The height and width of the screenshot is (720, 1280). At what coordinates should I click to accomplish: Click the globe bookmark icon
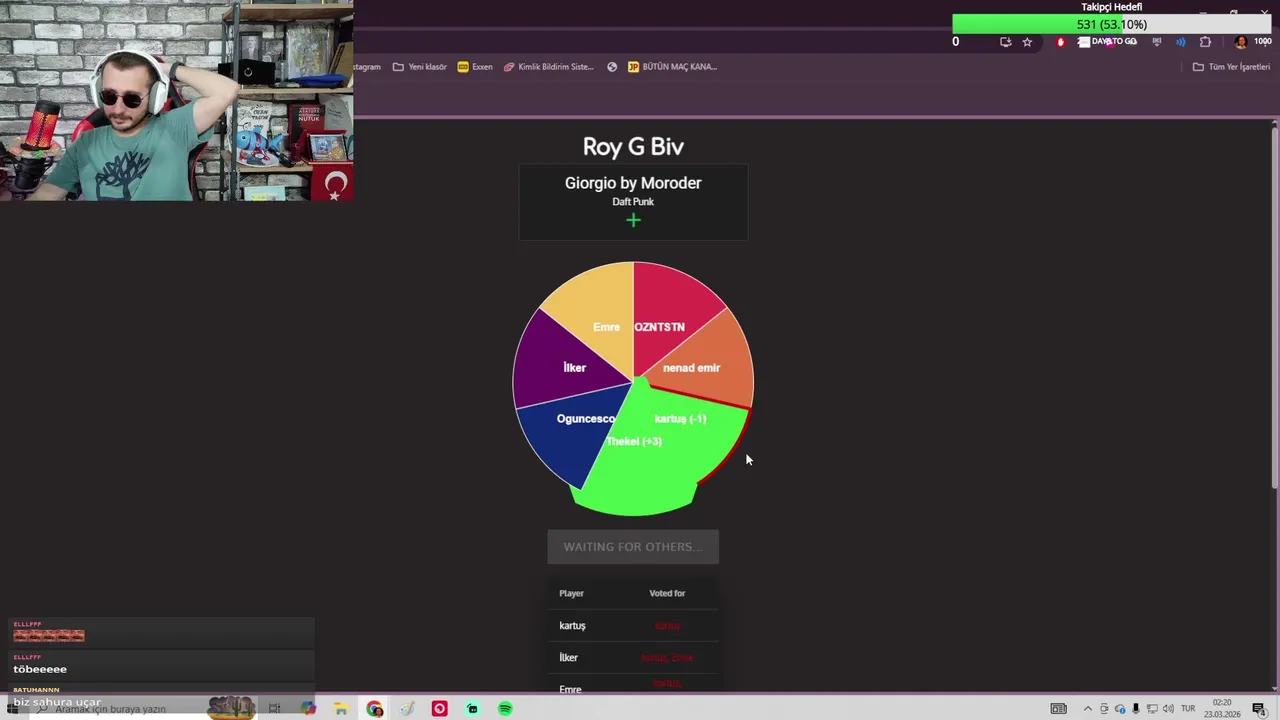[x=612, y=67]
